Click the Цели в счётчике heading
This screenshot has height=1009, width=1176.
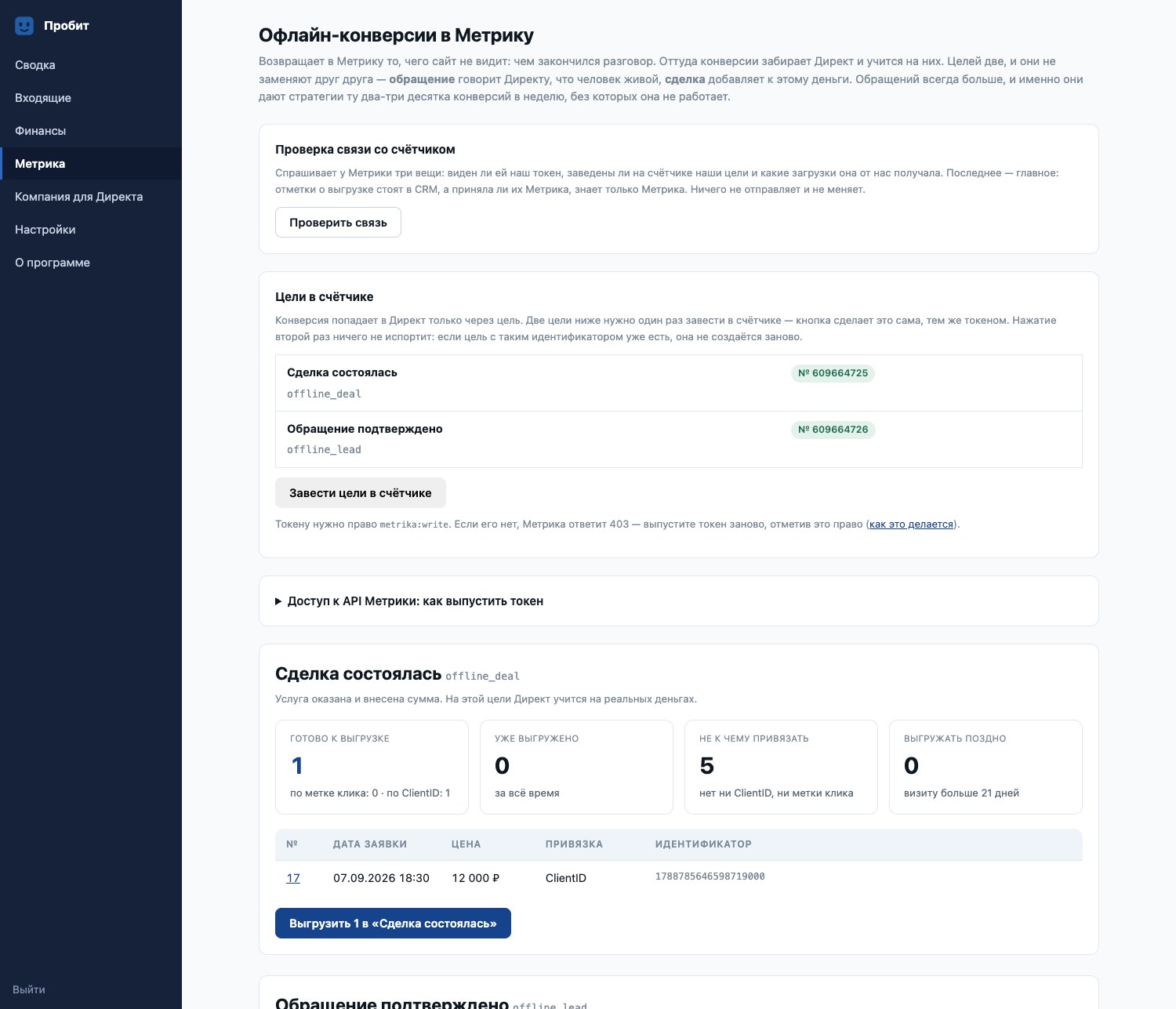tap(324, 297)
